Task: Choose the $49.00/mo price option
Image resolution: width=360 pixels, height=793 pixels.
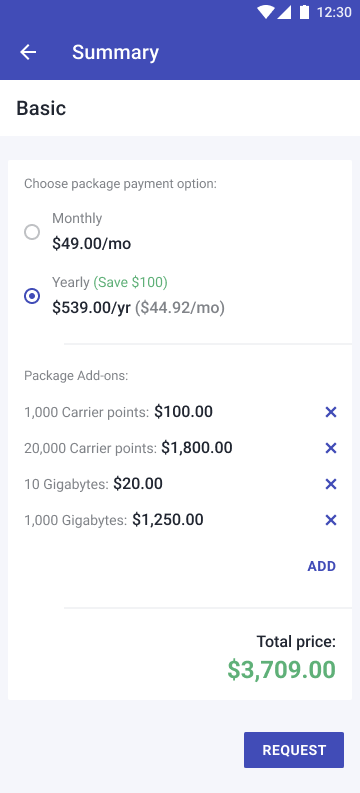Action: pos(92,244)
